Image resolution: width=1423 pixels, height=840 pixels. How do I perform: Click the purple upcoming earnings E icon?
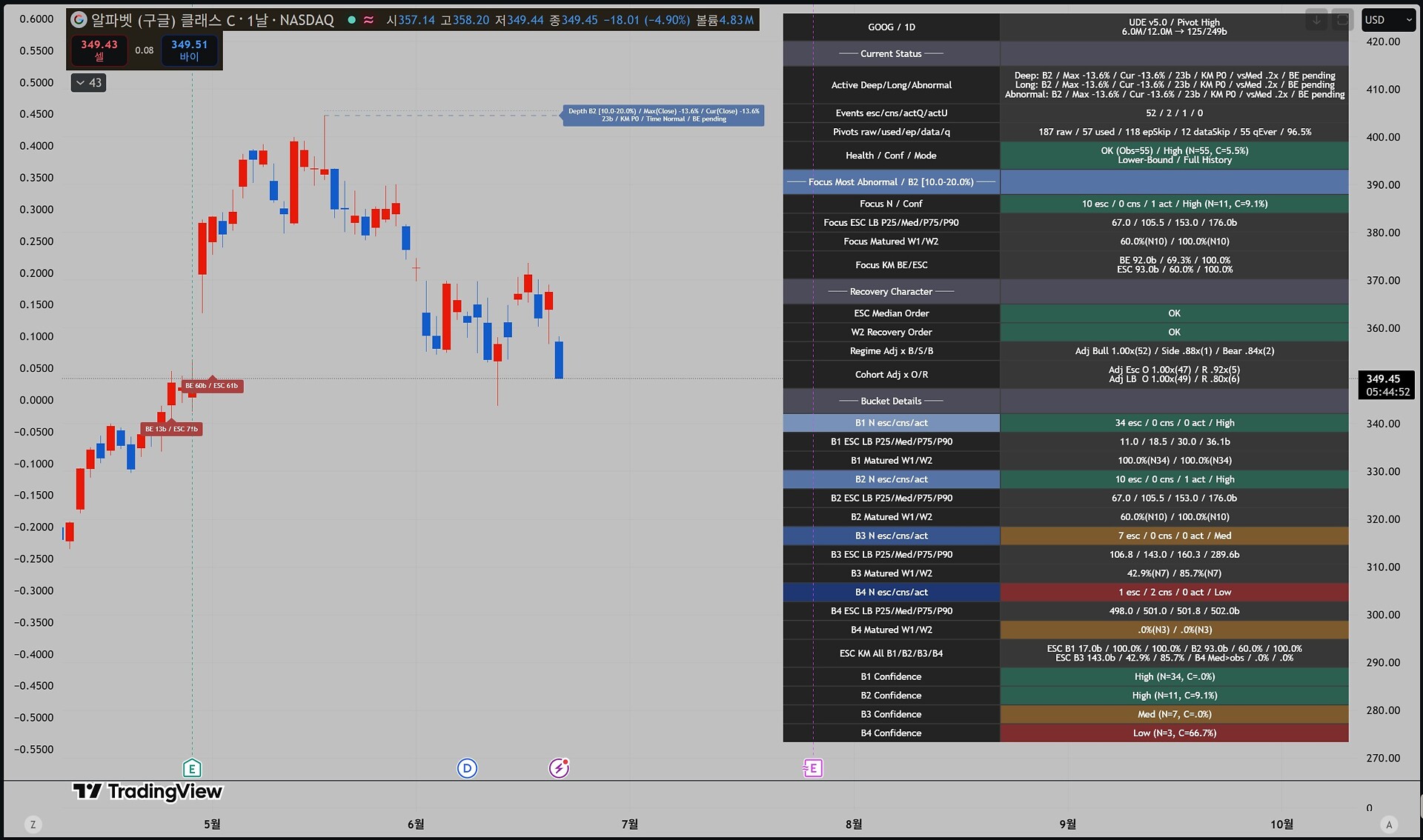point(813,768)
